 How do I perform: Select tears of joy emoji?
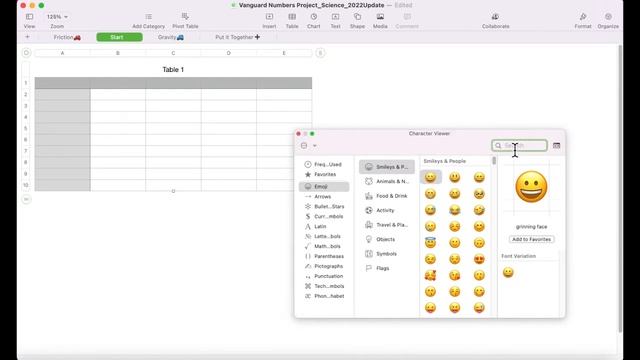[x=455, y=210]
